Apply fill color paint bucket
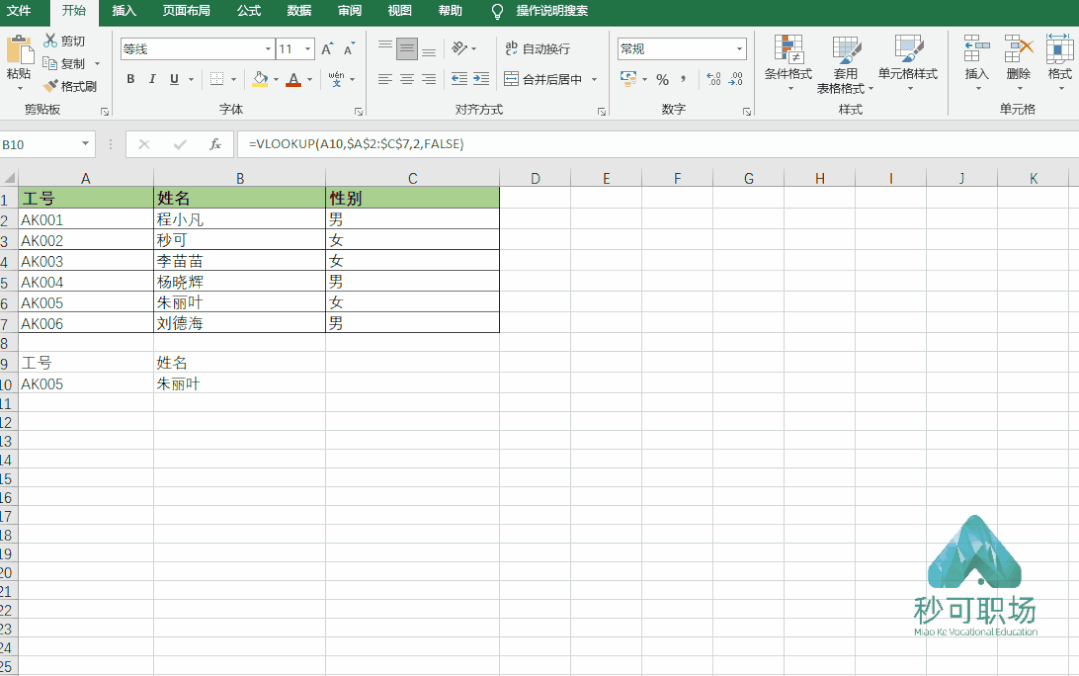Screen dimensions: 1079x676 pyautogui.click(x=260, y=79)
